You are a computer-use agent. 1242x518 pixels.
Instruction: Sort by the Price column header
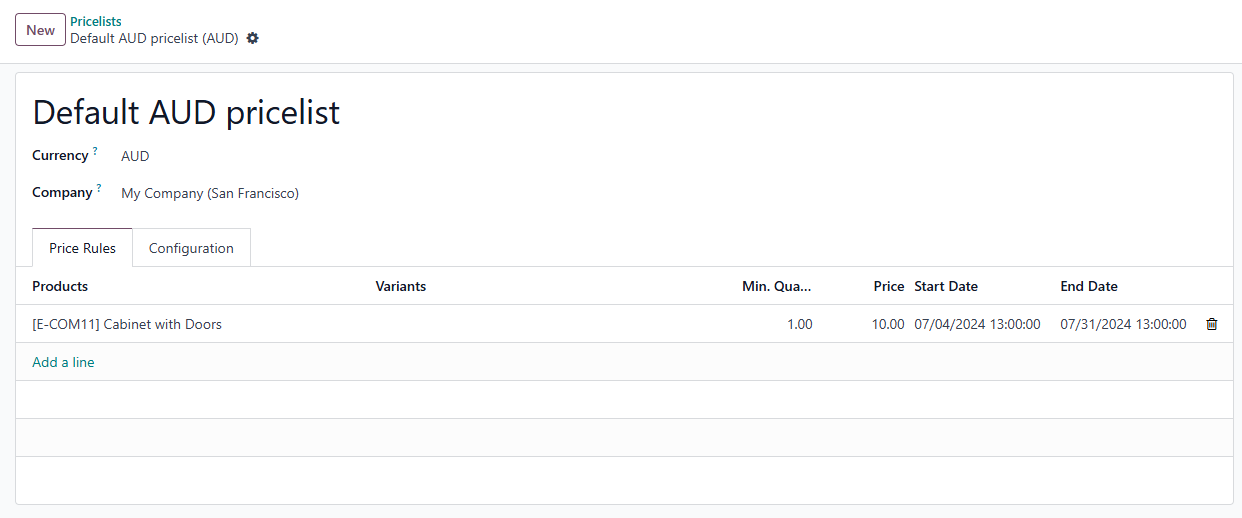[x=888, y=286]
